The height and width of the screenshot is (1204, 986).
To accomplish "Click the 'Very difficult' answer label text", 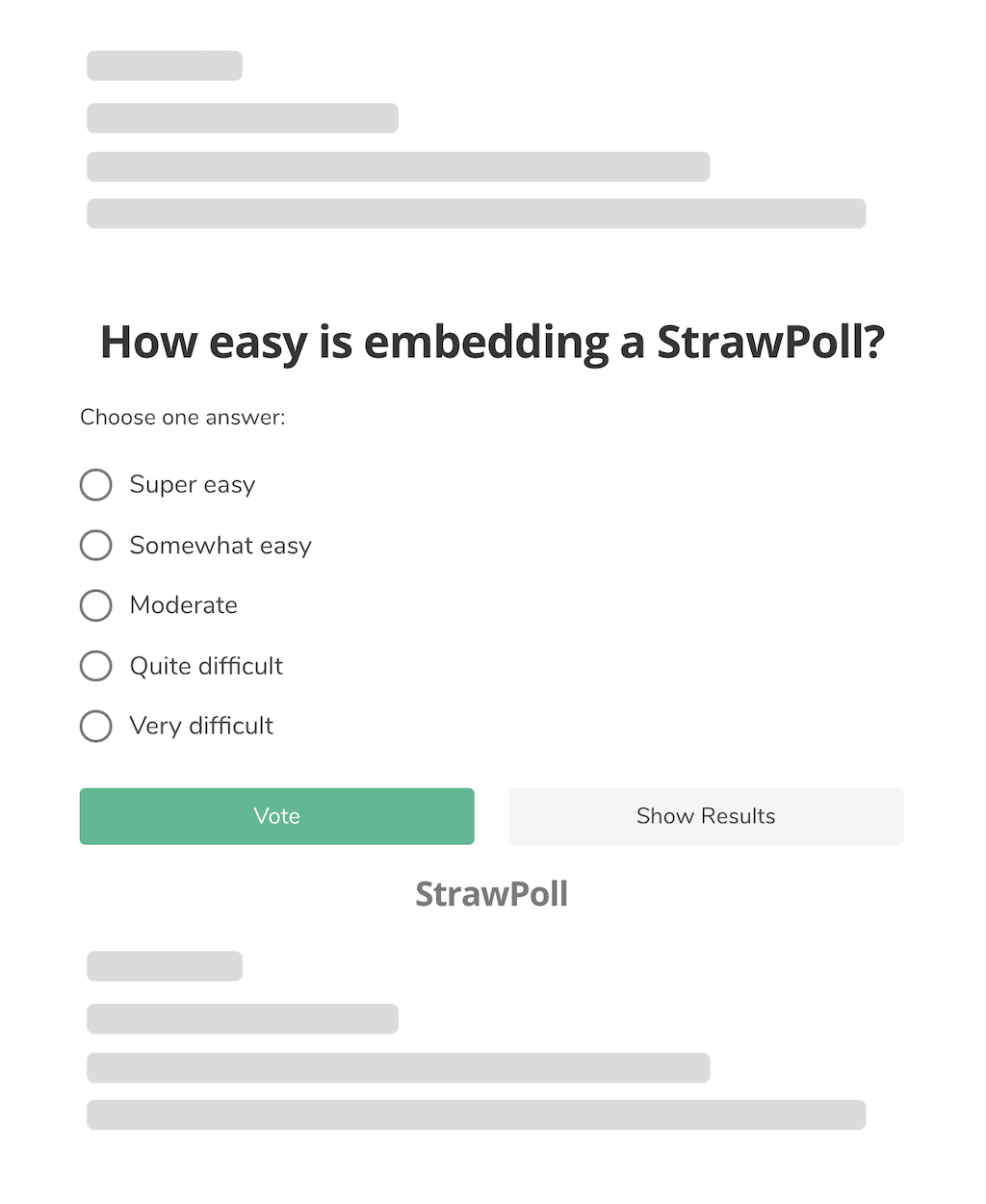I will (x=201, y=726).
